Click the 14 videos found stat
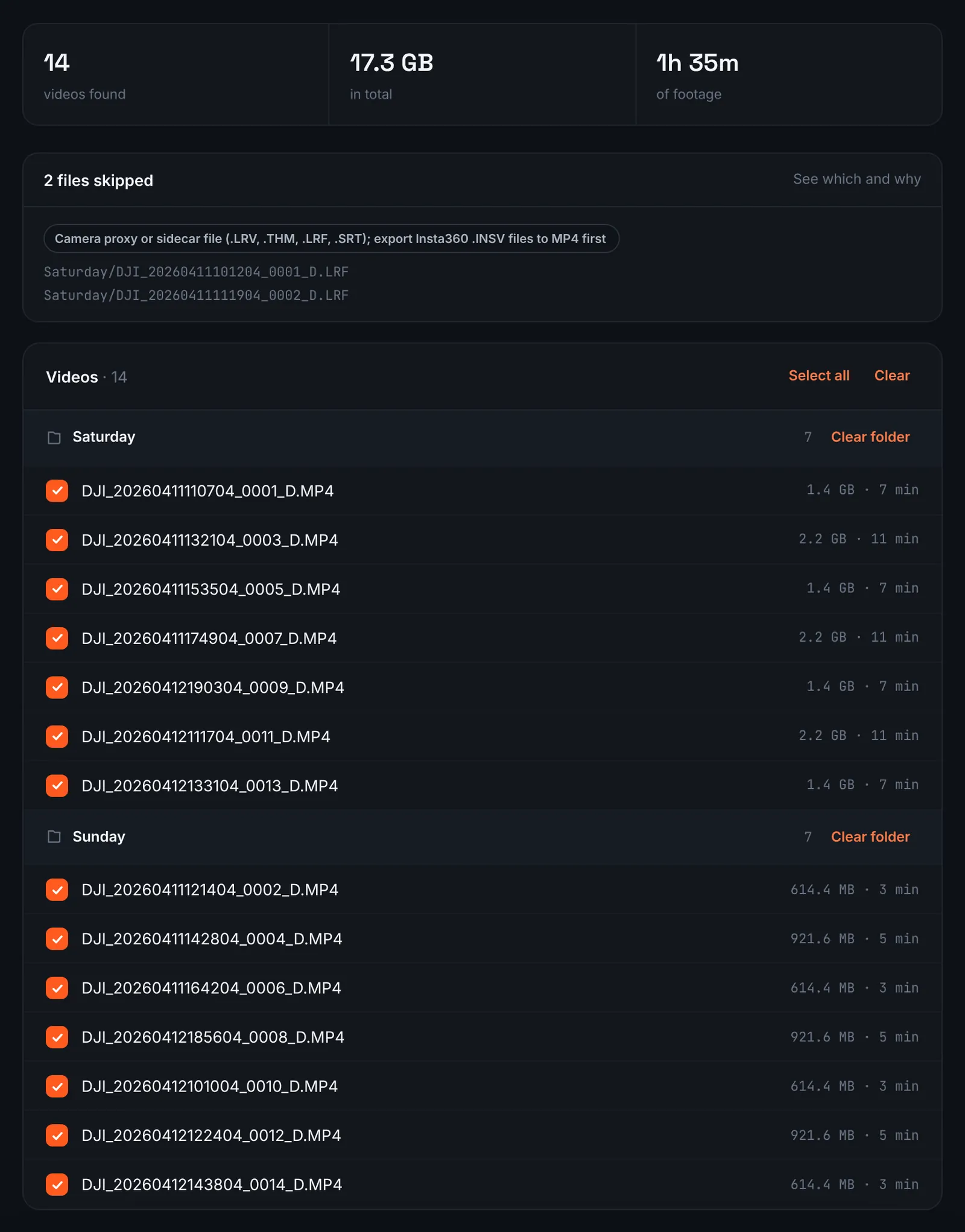 point(176,75)
